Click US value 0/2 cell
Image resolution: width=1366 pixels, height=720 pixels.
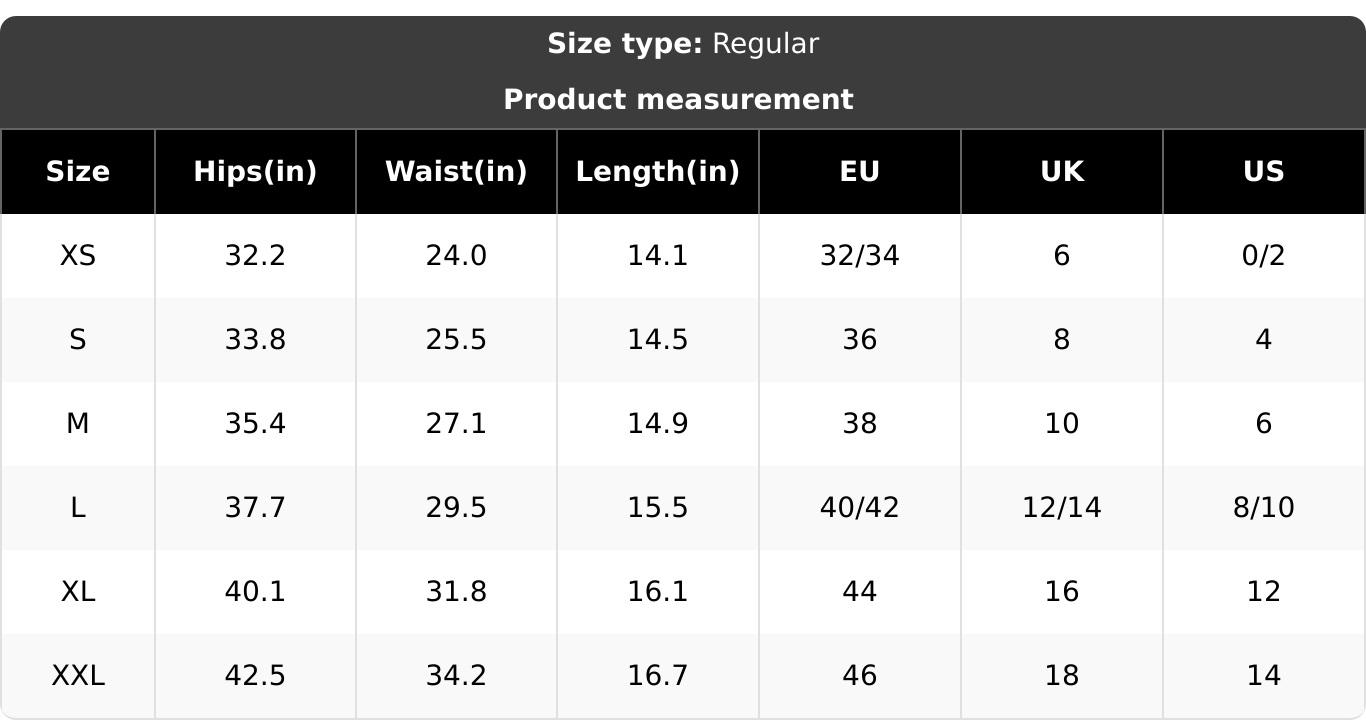[x=1264, y=256]
